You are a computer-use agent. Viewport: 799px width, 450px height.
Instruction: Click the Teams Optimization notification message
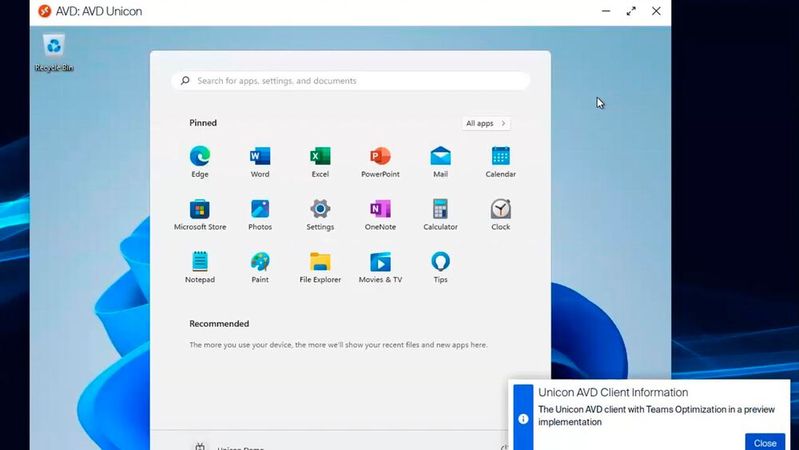click(656, 415)
